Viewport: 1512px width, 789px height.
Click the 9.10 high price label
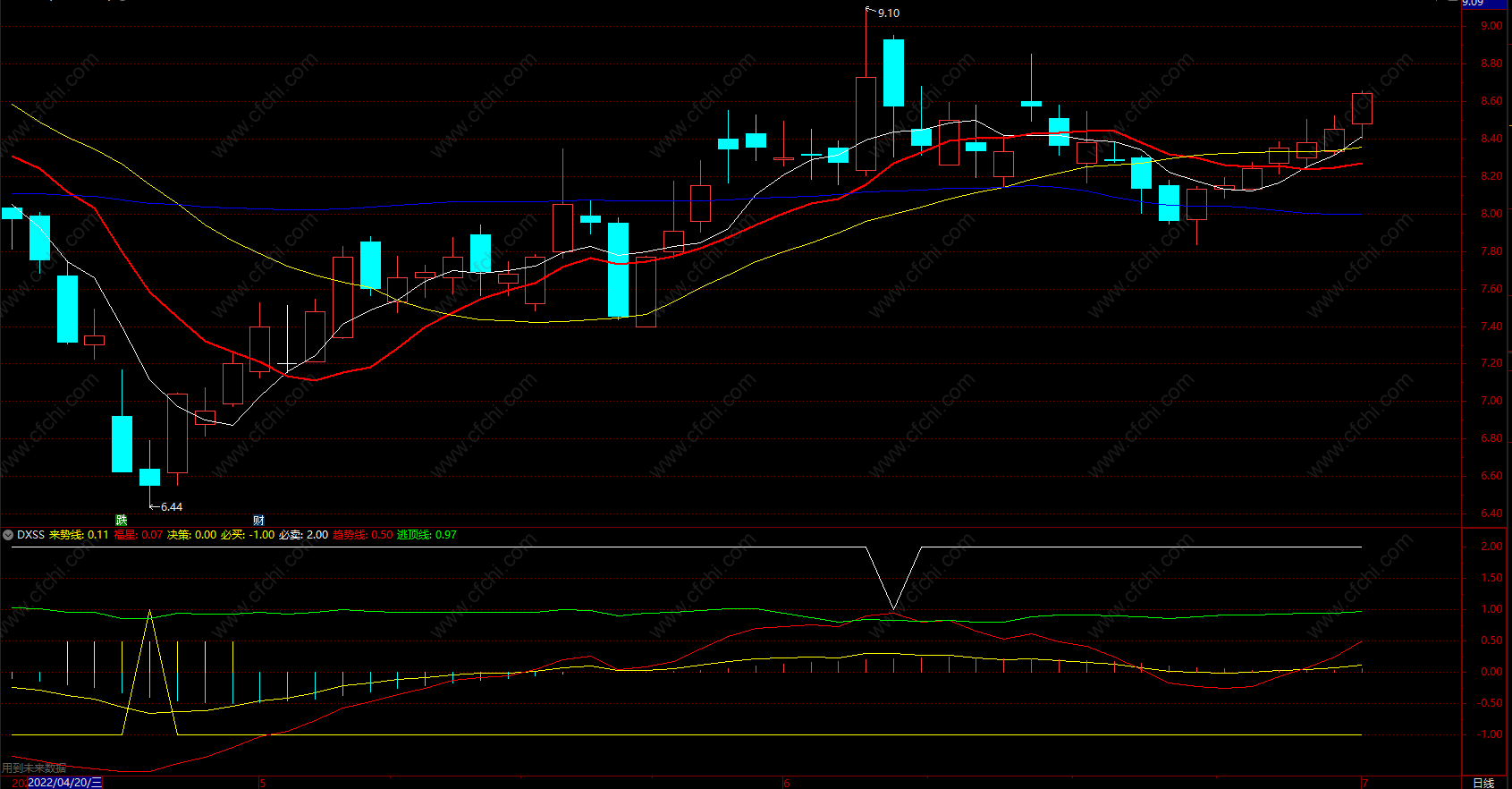coord(889,13)
